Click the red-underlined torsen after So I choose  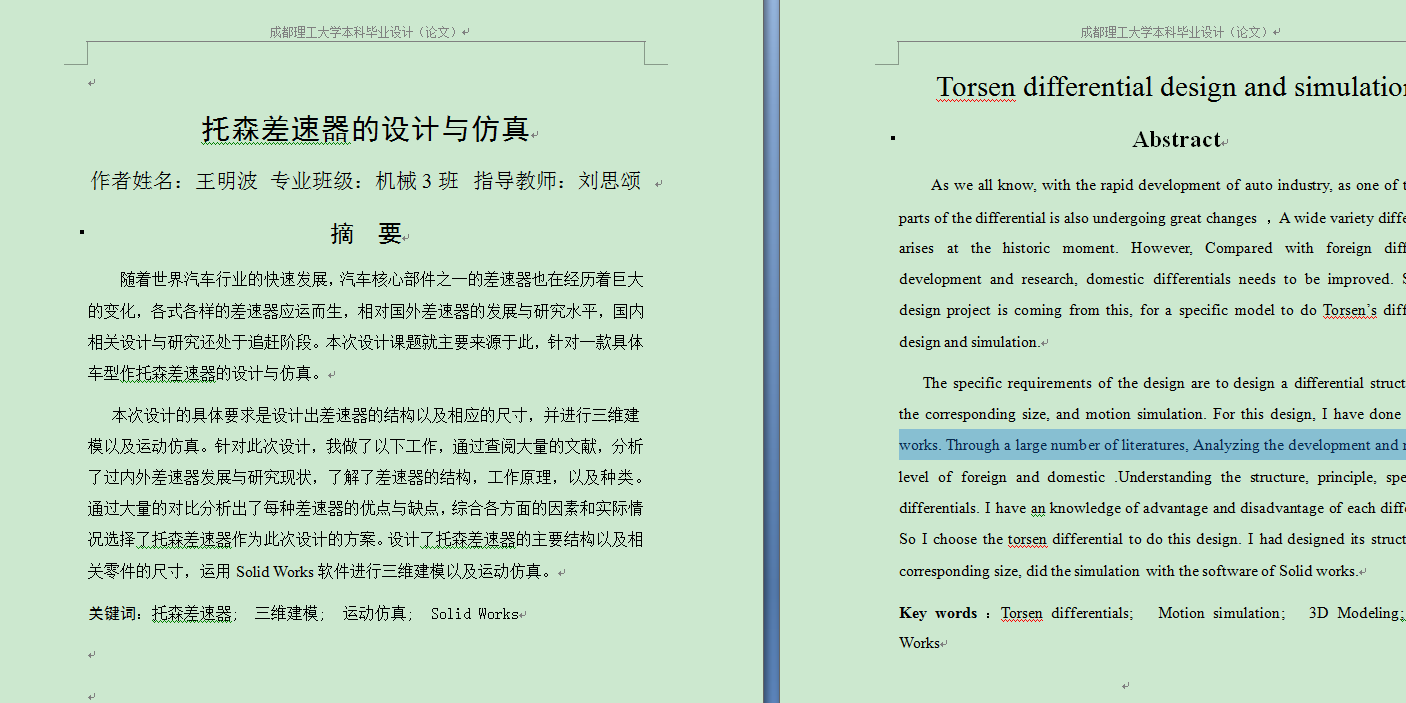click(1027, 539)
